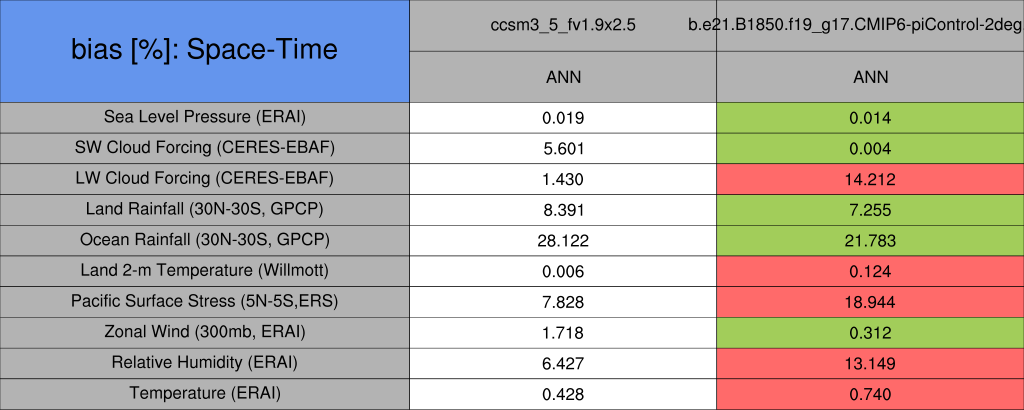1024x410 pixels.
Task: Click the green 0.014 sea level pressure cell
Action: tap(869, 117)
